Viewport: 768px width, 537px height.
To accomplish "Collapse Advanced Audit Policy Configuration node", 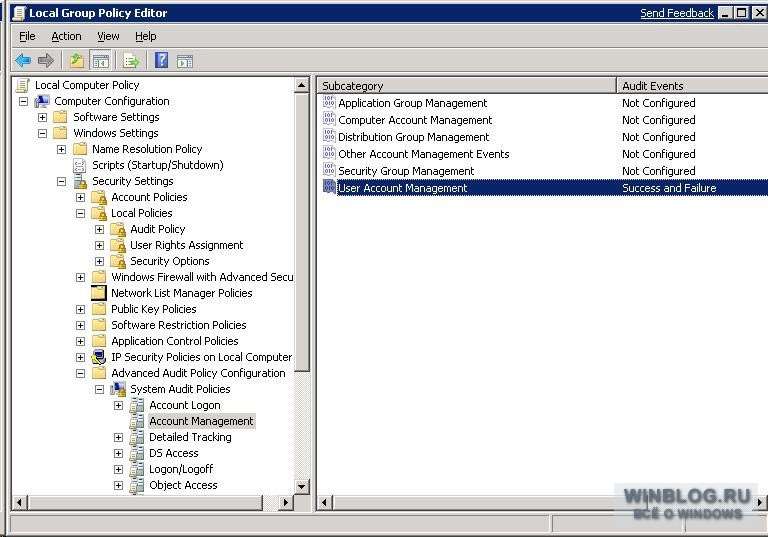I will click(80, 373).
